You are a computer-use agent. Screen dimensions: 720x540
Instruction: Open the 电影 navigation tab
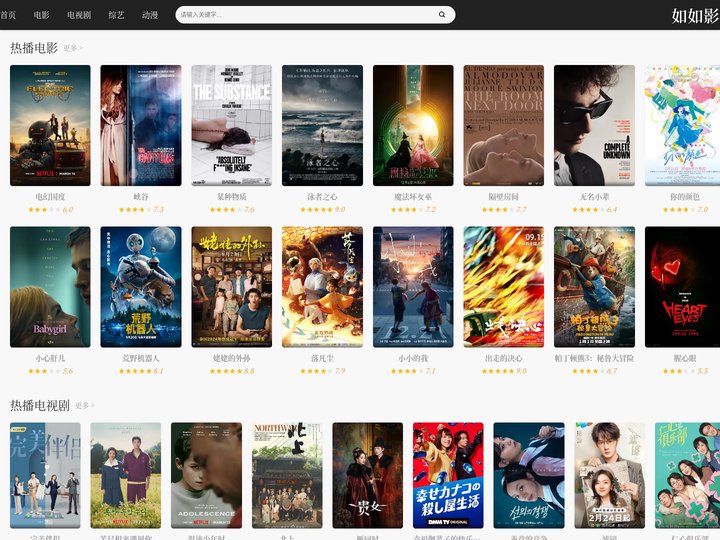tap(41, 15)
